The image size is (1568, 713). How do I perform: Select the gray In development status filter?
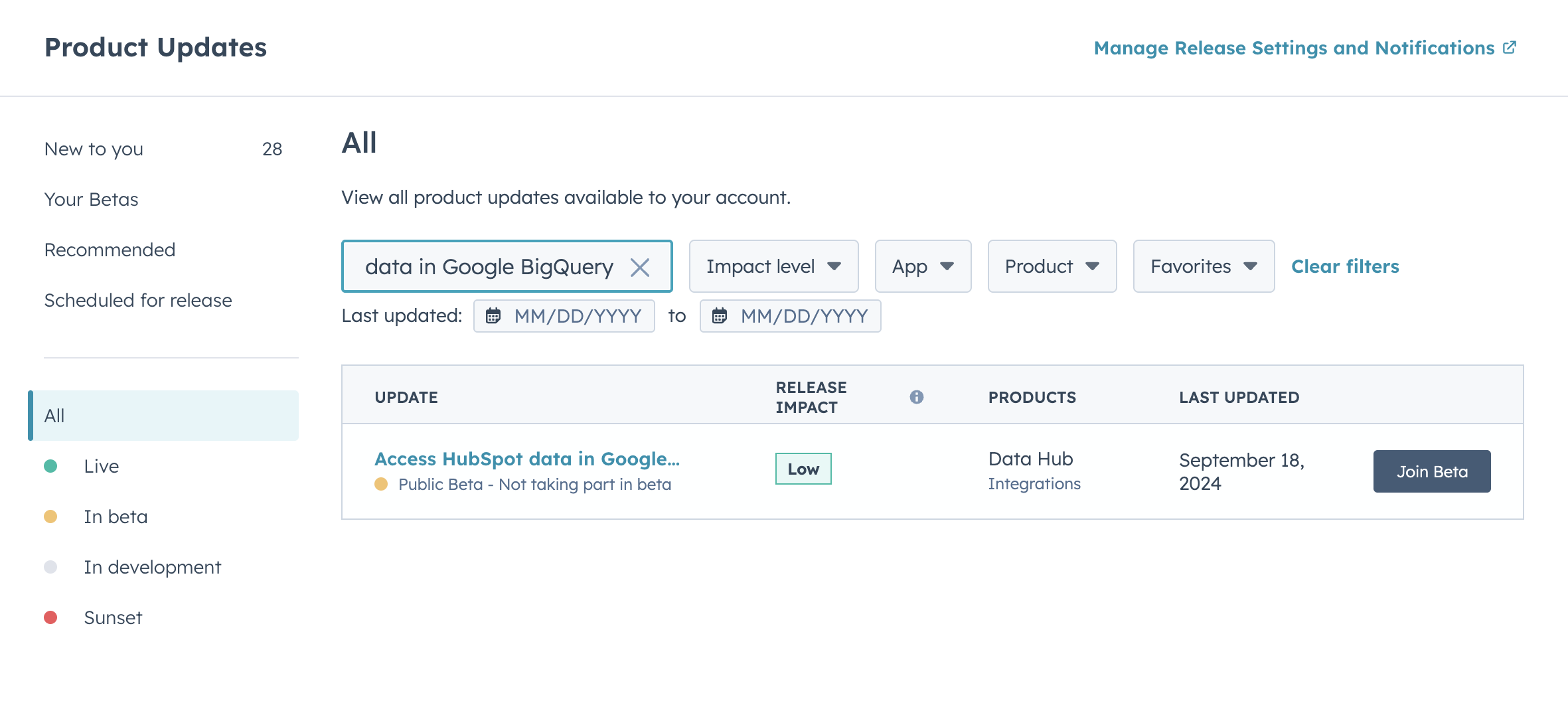pos(152,567)
